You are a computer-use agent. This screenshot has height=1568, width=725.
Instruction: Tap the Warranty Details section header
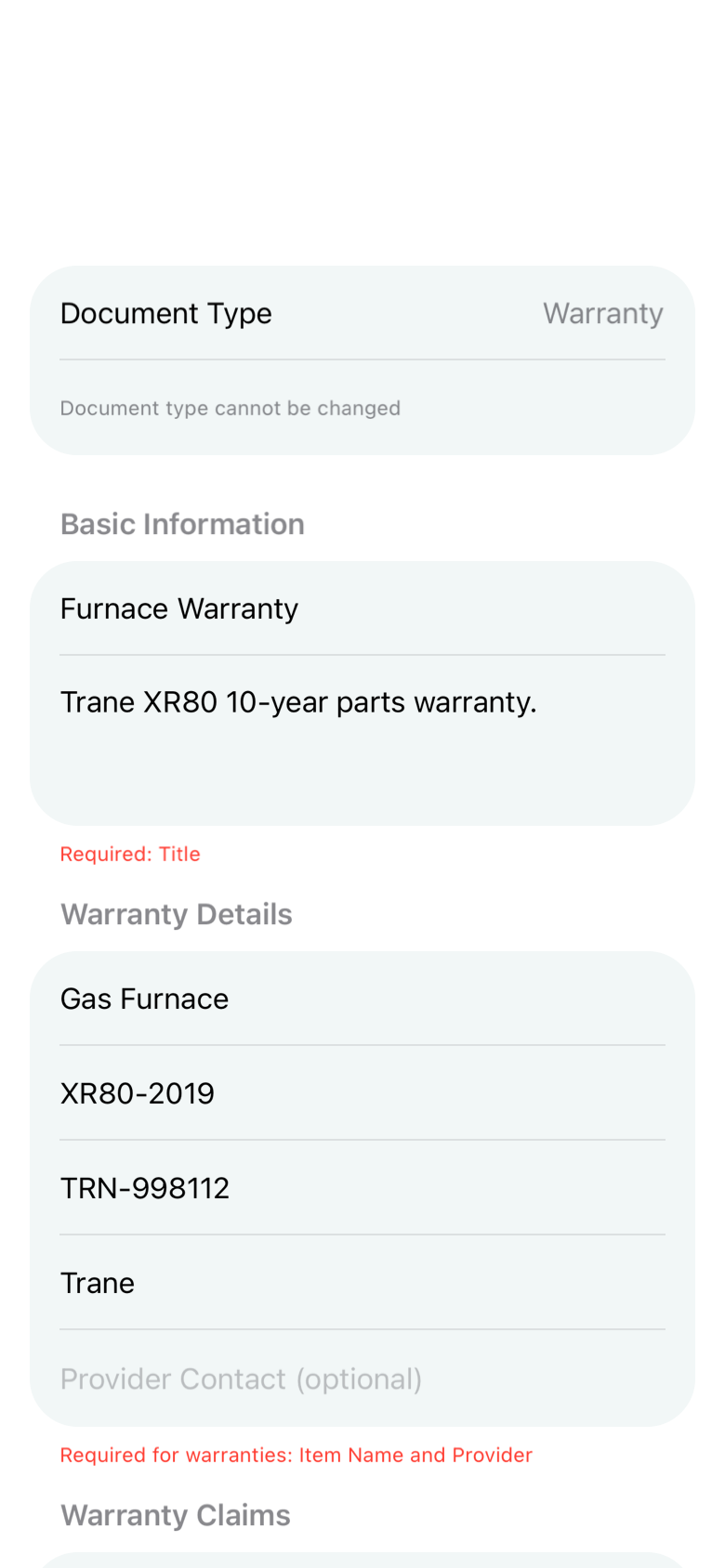coord(177,915)
